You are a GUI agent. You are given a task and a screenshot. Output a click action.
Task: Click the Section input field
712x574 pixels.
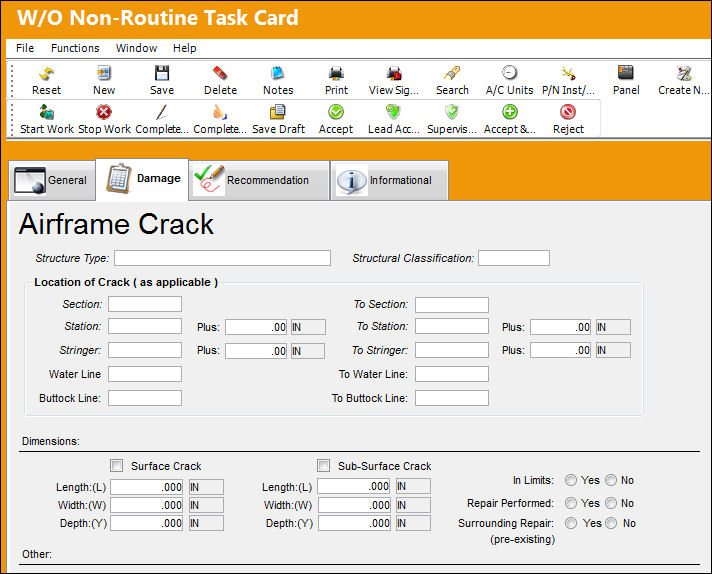tap(145, 304)
